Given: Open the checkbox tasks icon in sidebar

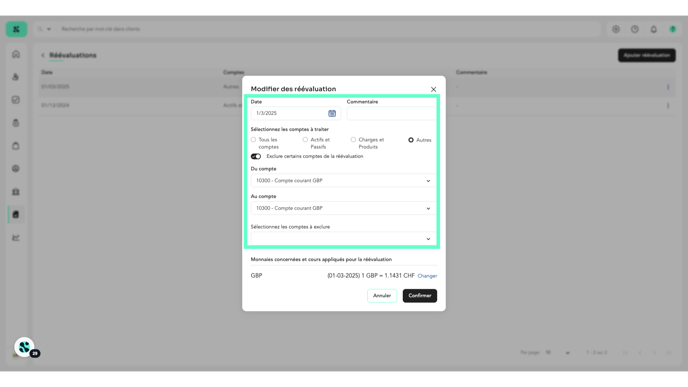Looking at the screenshot, I should (16, 100).
